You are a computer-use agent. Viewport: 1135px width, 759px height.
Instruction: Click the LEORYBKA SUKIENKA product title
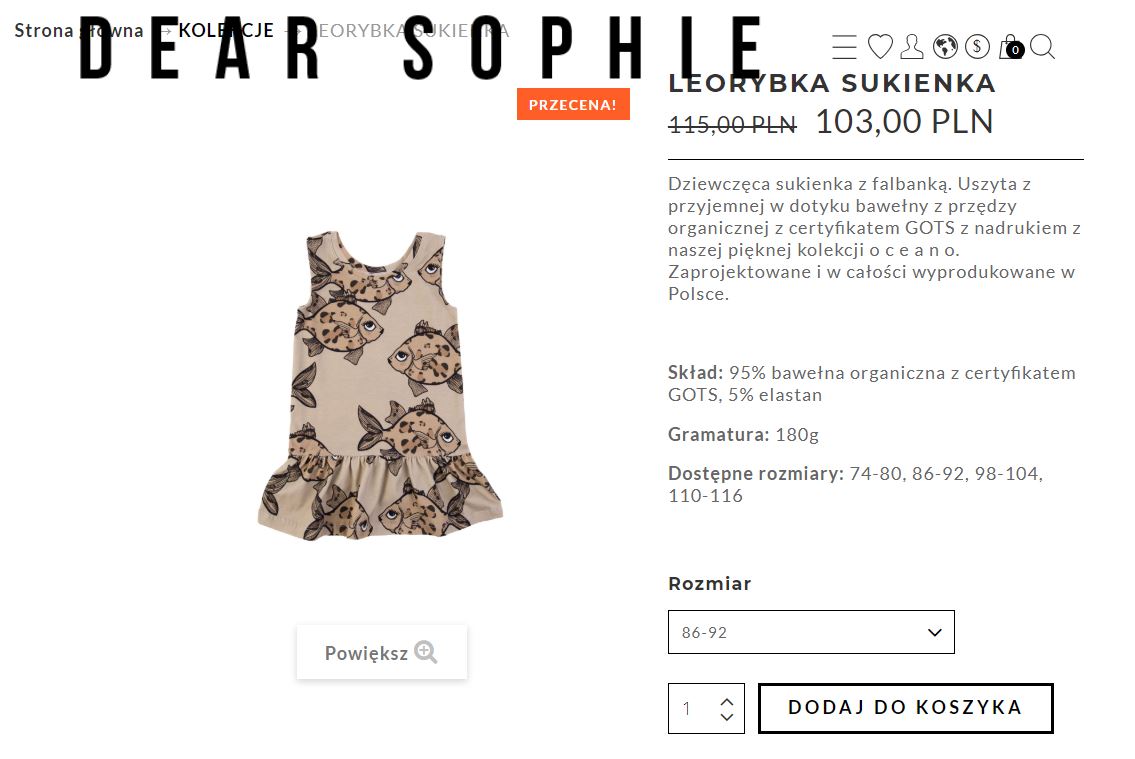832,84
